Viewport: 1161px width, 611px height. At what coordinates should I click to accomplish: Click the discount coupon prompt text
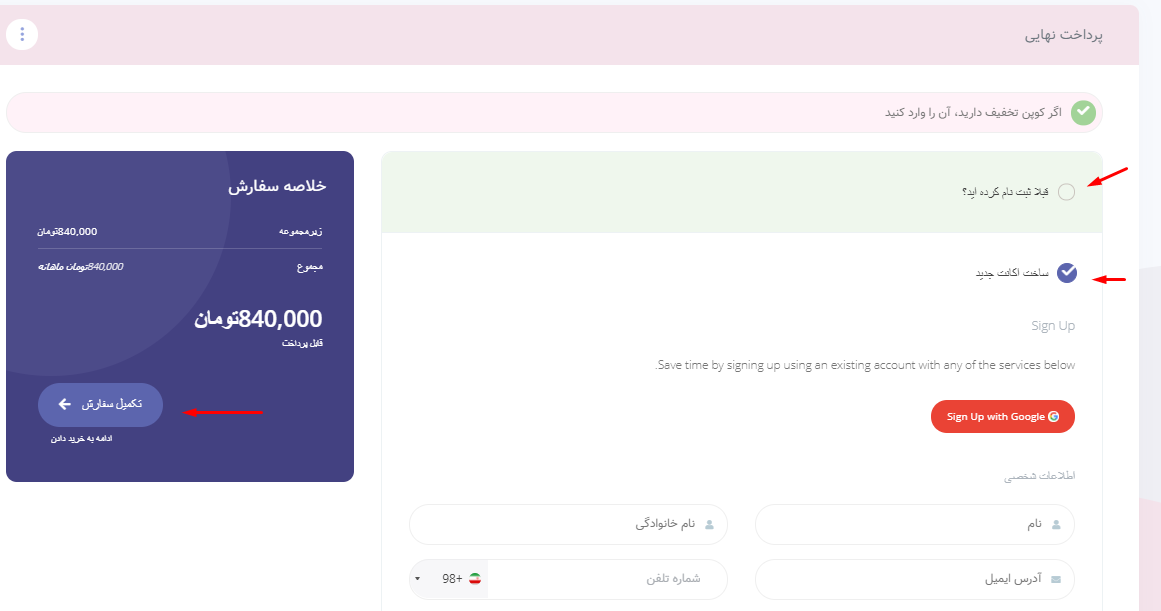tap(973, 113)
